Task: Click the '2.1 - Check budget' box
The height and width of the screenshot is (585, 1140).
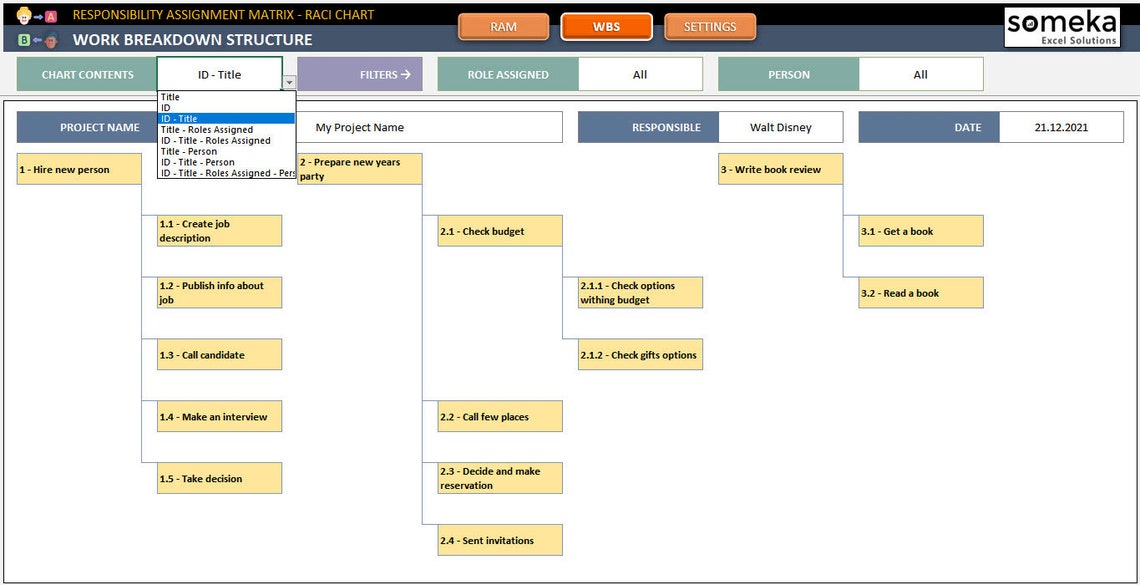Action: [x=500, y=230]
